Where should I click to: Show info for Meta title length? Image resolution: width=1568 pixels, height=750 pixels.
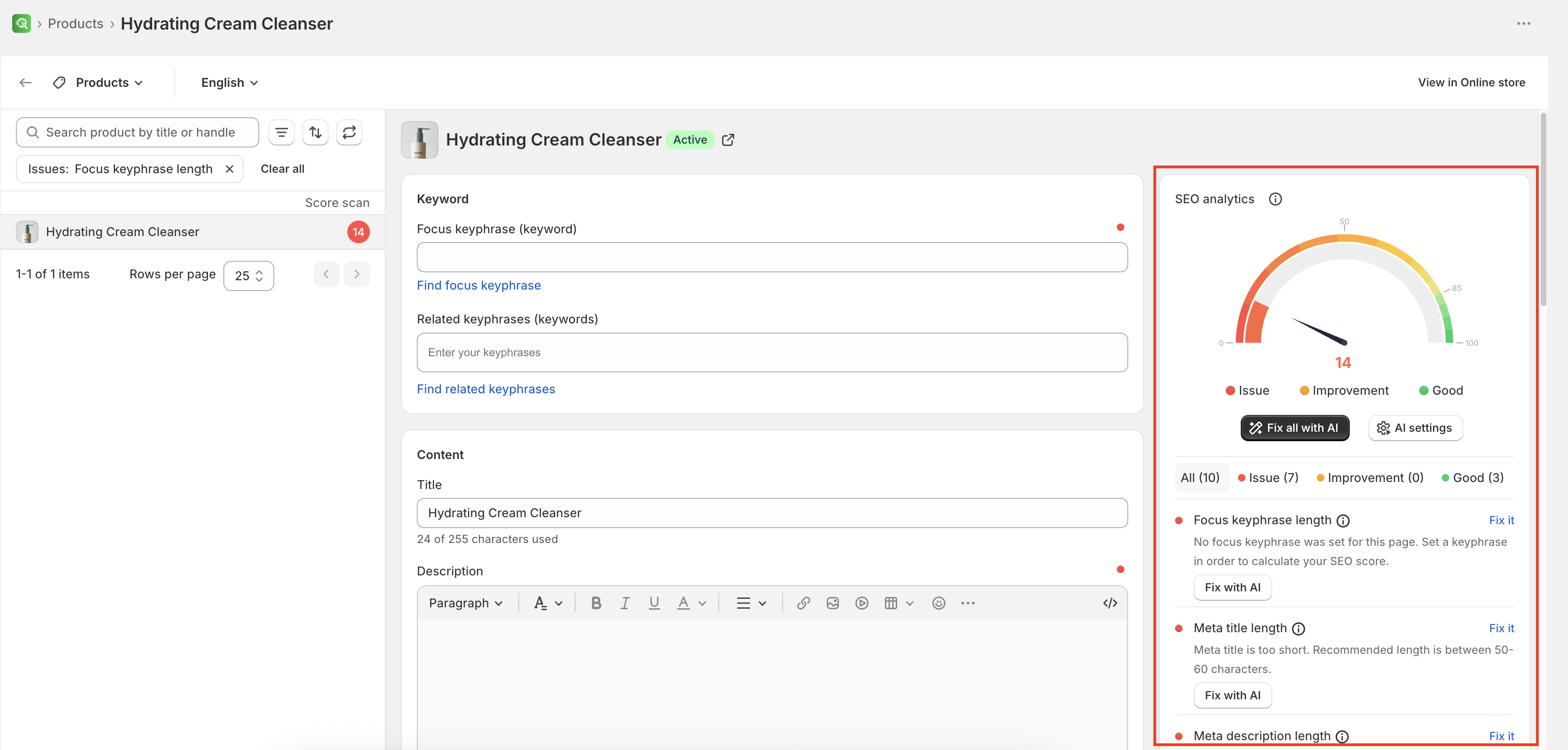pyautogui.click(x=1299, y=628)
